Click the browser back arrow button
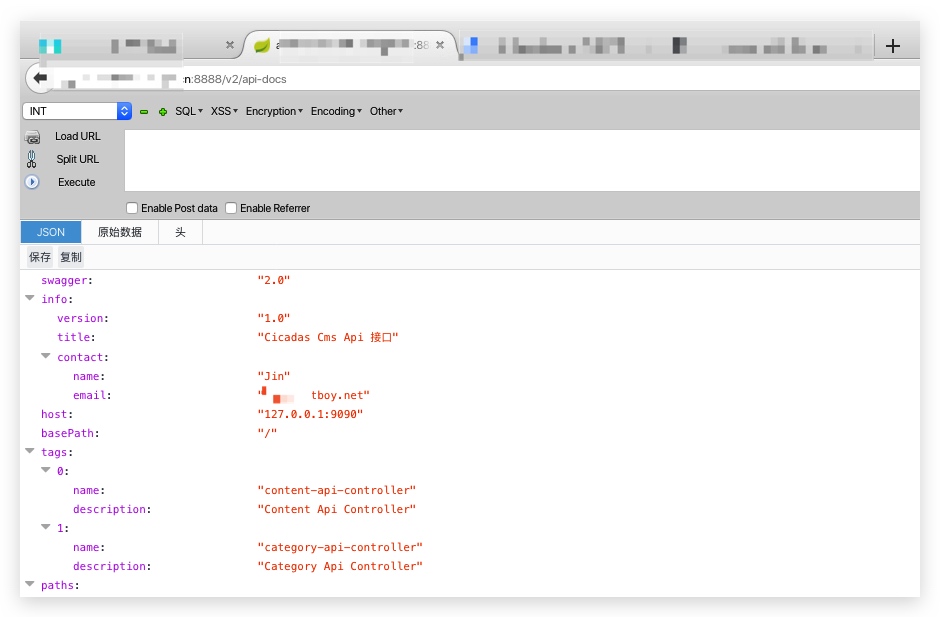This screenshot has width=940, height=617. click(40, 78)
